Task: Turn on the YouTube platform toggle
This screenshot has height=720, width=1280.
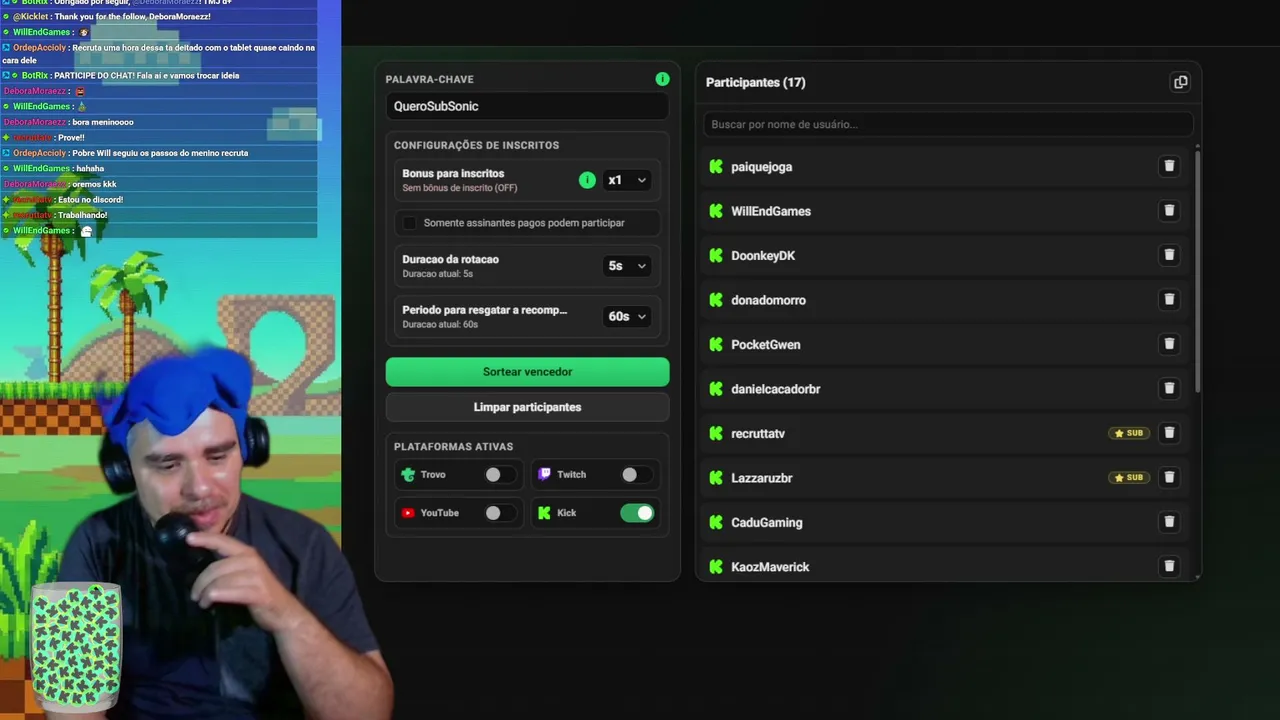Action: pyautogui.click(x=499, y=513)
